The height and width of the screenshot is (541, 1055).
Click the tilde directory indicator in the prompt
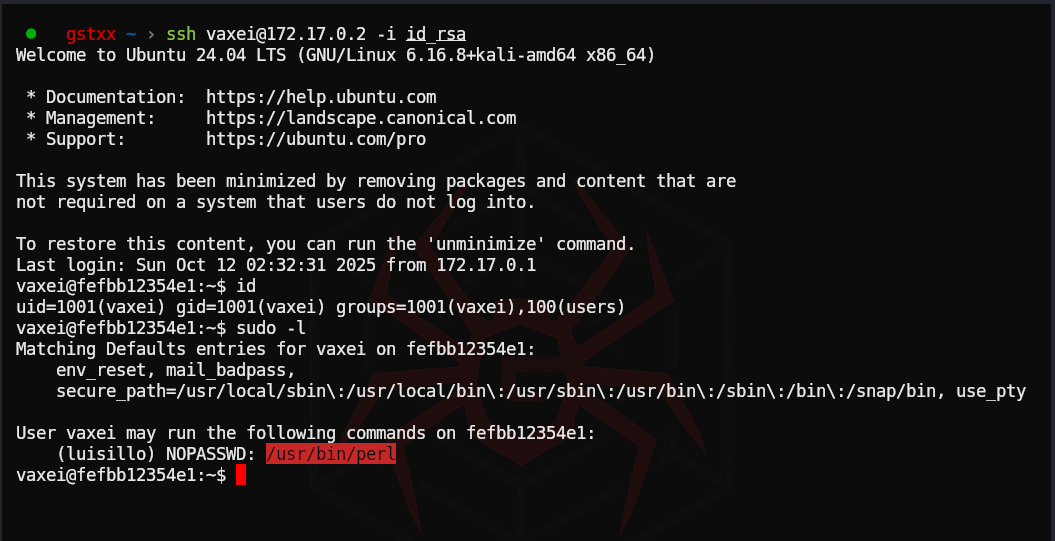coord(131,34)
